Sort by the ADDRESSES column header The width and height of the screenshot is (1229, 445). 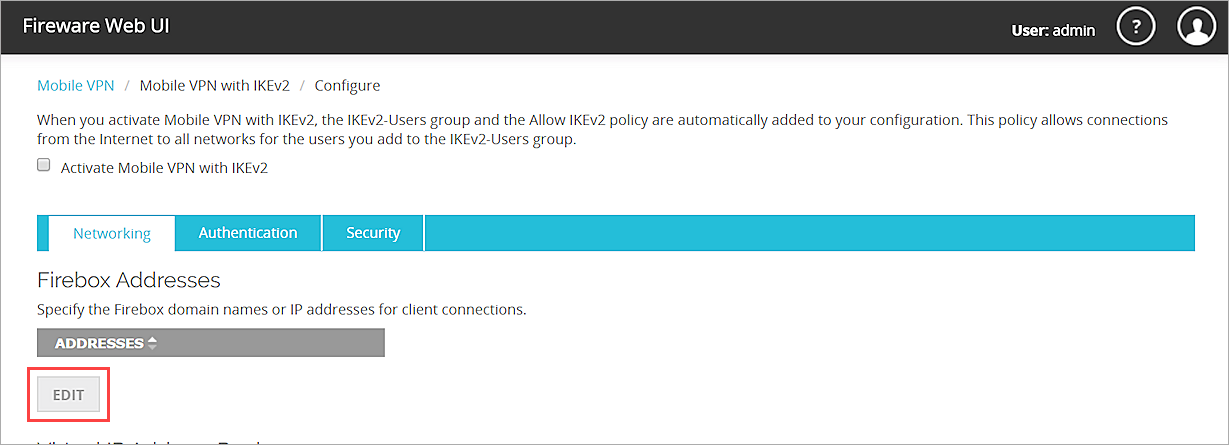(99, 343)
